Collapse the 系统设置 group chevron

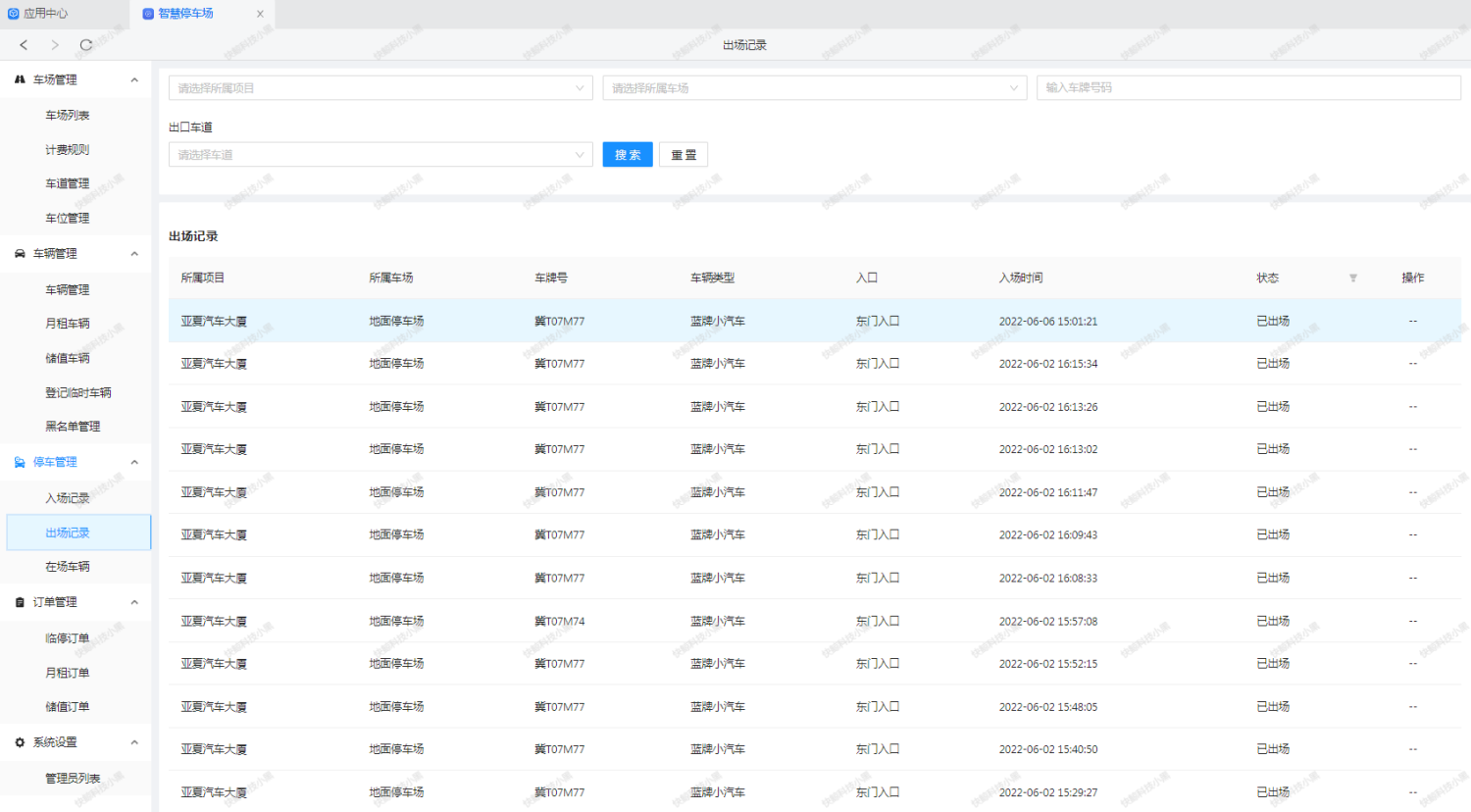134,742
